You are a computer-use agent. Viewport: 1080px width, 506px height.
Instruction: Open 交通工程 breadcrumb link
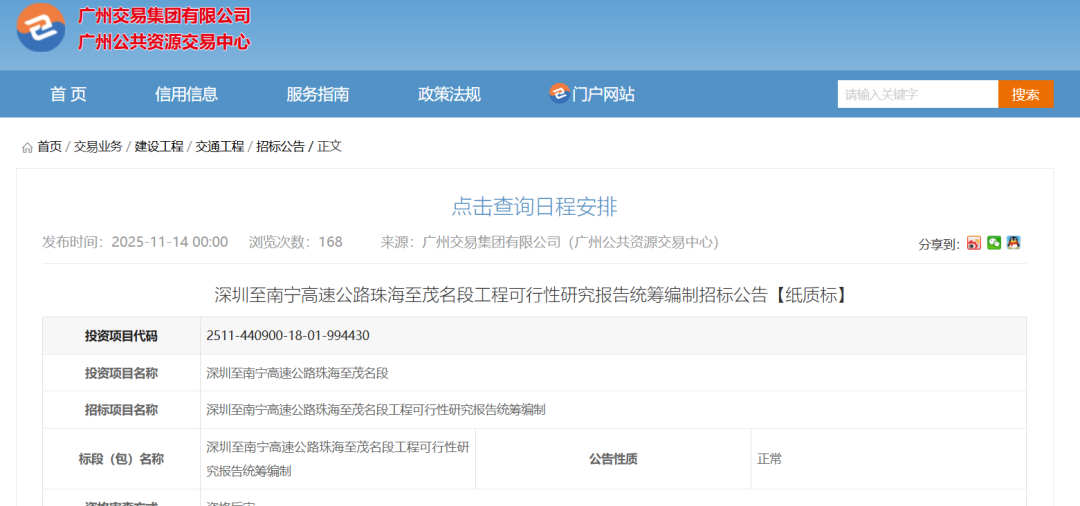click(220, 146)
